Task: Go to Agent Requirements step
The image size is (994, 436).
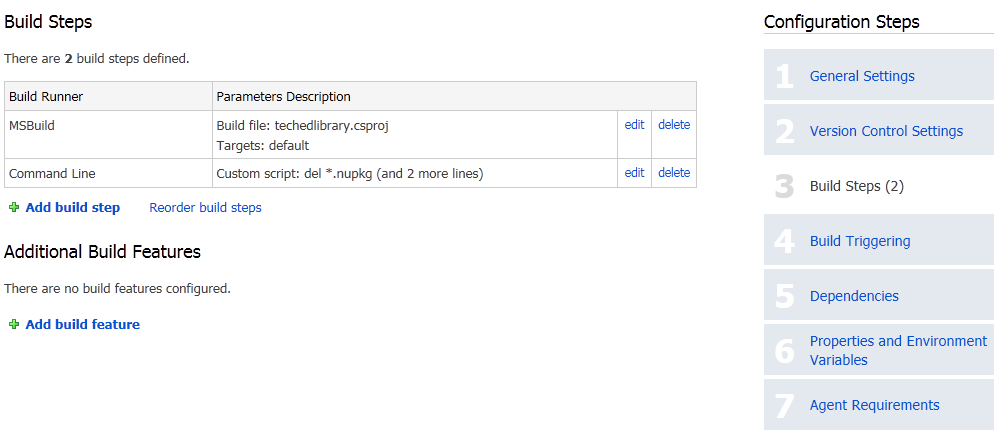Action: point(874,405)
